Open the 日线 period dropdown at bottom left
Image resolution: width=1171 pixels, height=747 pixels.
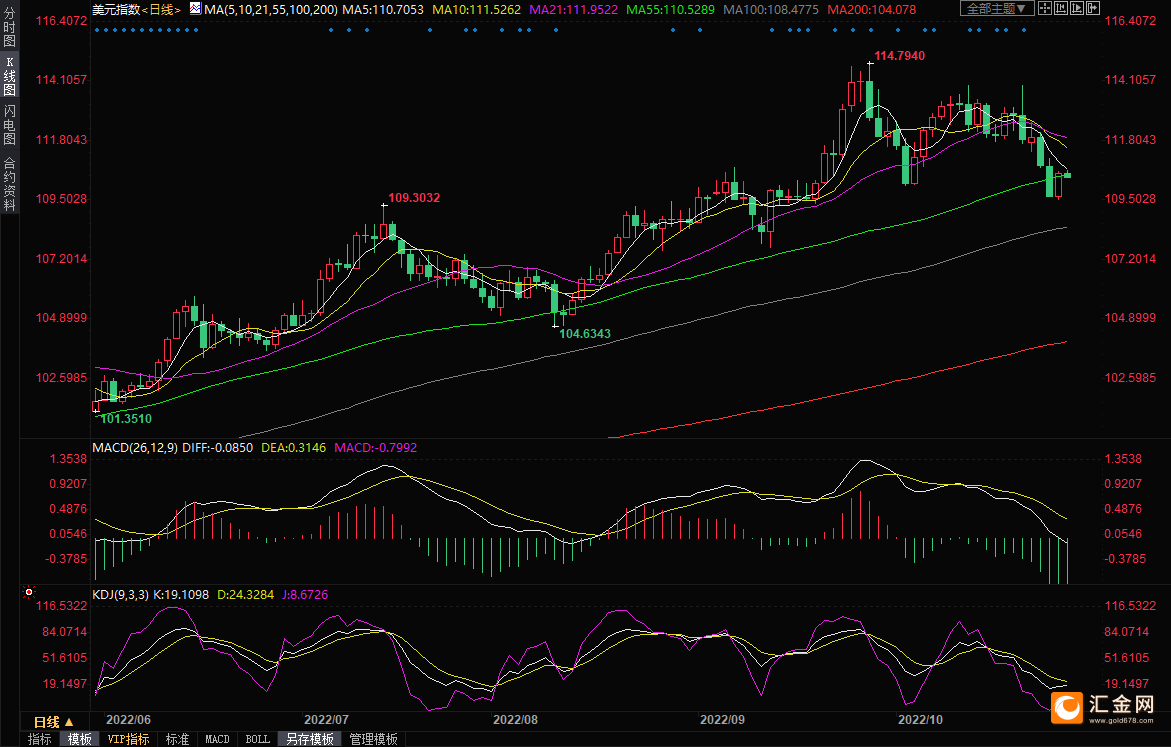click(54, 722)
